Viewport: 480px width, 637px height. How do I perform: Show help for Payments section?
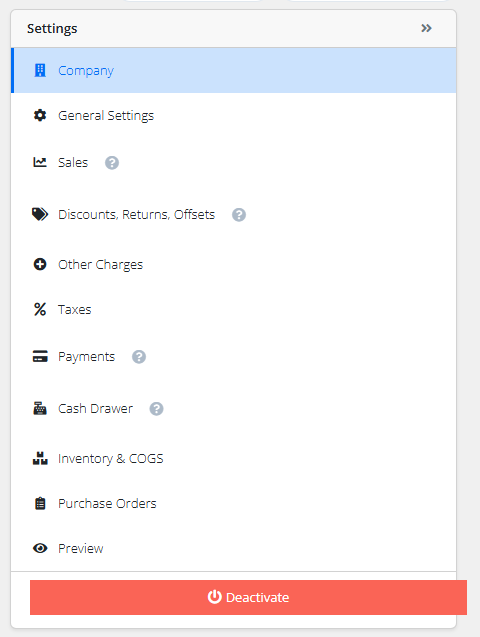coord(139,357)
